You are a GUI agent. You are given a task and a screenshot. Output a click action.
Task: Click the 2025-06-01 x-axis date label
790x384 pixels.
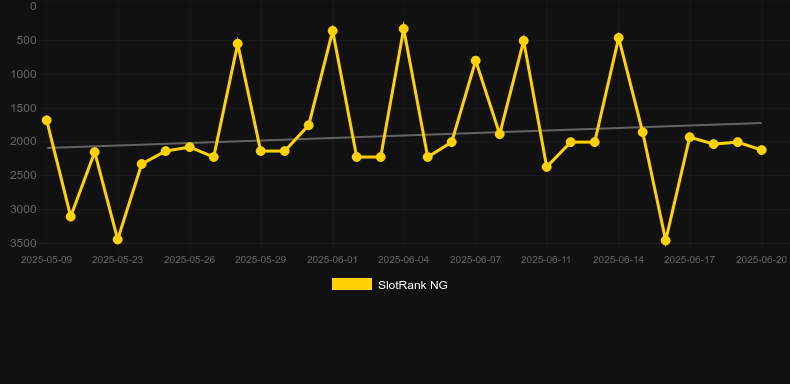tap(332, 260)
